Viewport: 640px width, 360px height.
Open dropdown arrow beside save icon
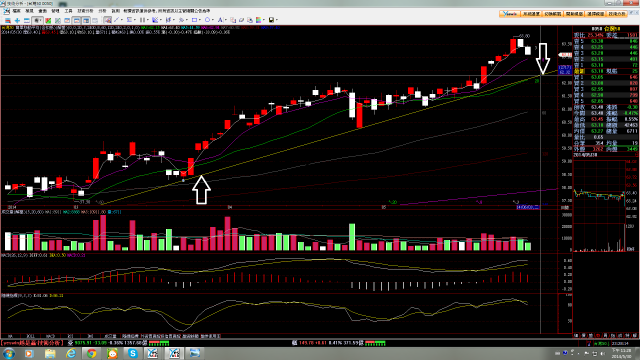tap(277, 20)
